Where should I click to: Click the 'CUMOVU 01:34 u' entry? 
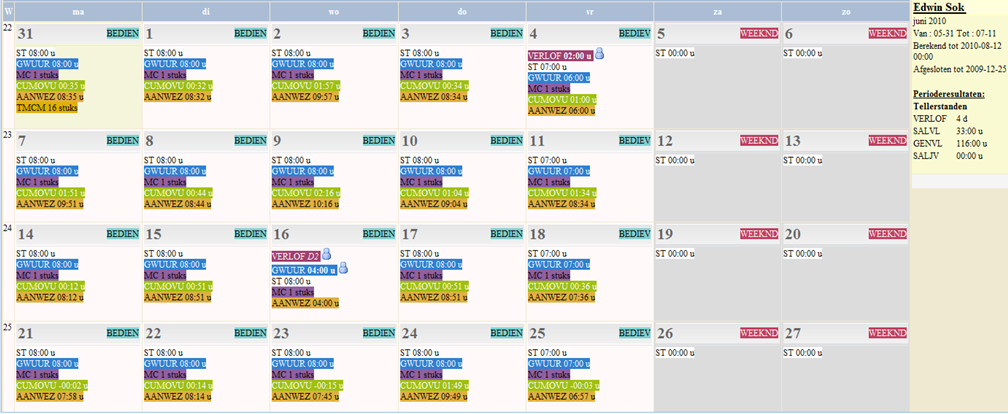pos(560,193)
